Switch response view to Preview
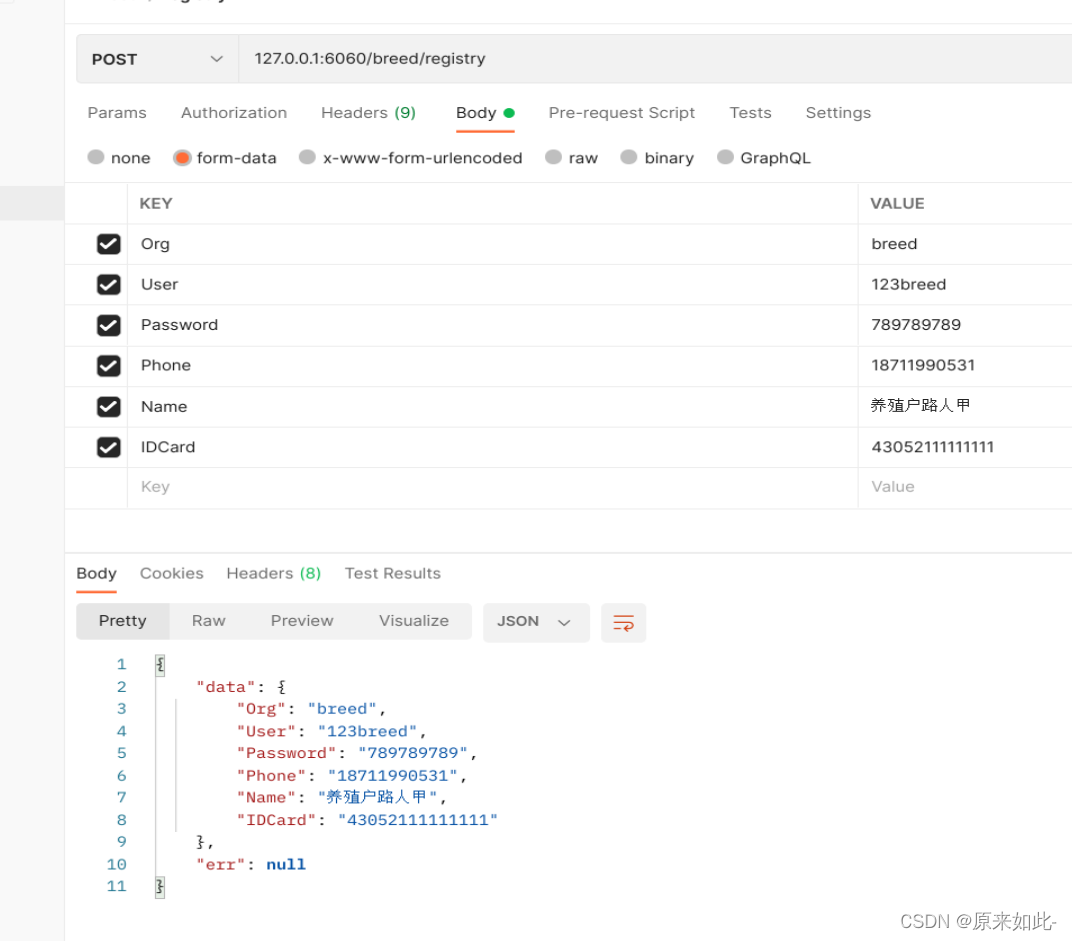The image size is (1072, 941). point(302,621)
